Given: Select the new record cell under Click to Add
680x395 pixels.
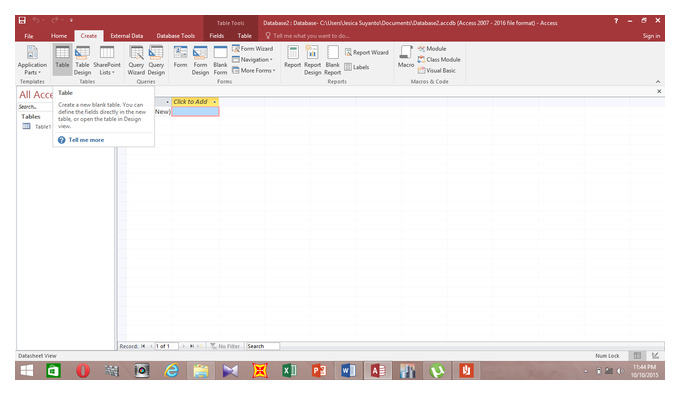Looking at the screenshot, I should coord(195,111).
